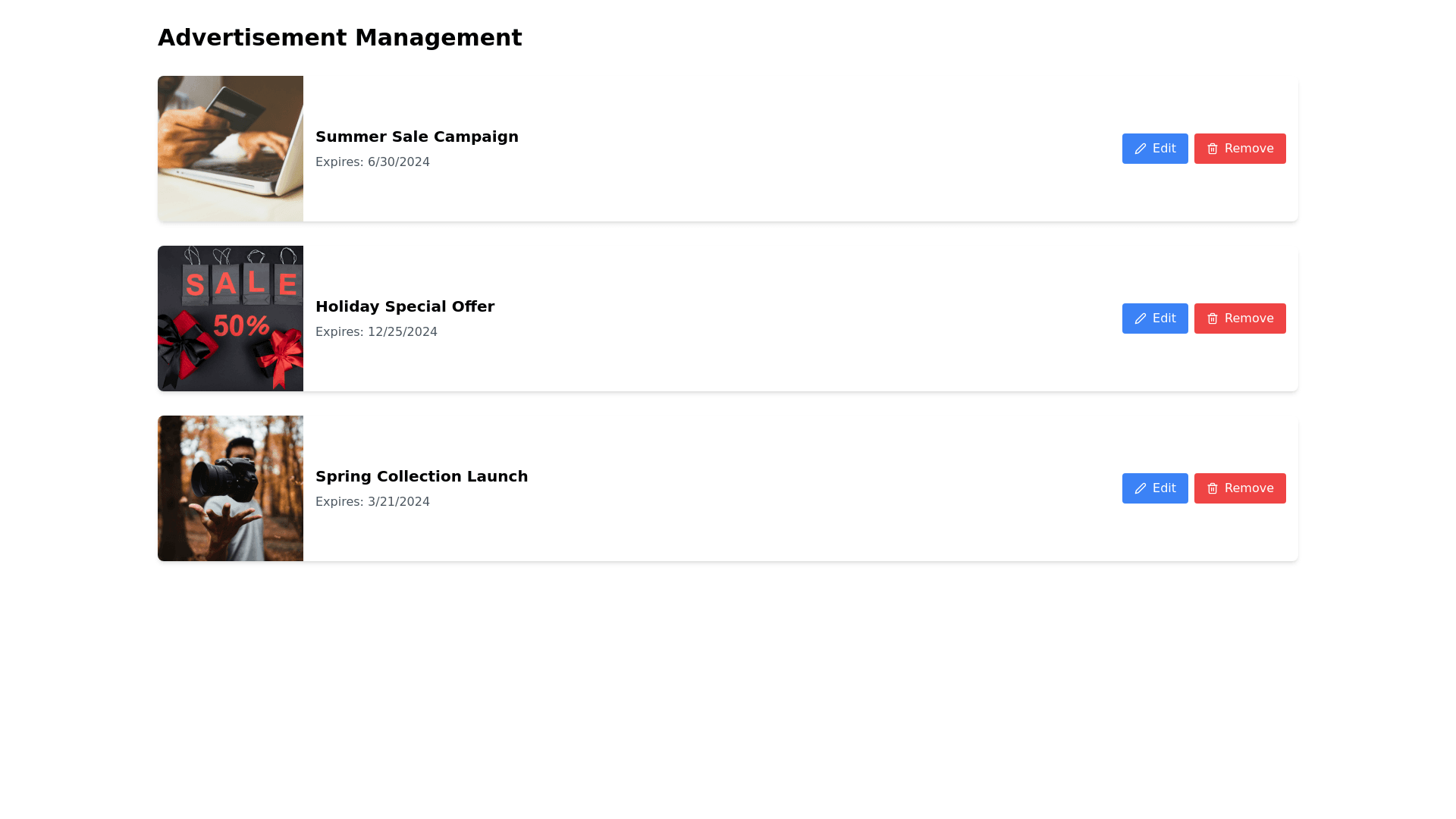Image resolution: width=1456 pixels, height=819 pixels.
Task: Select the Summer Sale Campaign title
Action: 416,136
